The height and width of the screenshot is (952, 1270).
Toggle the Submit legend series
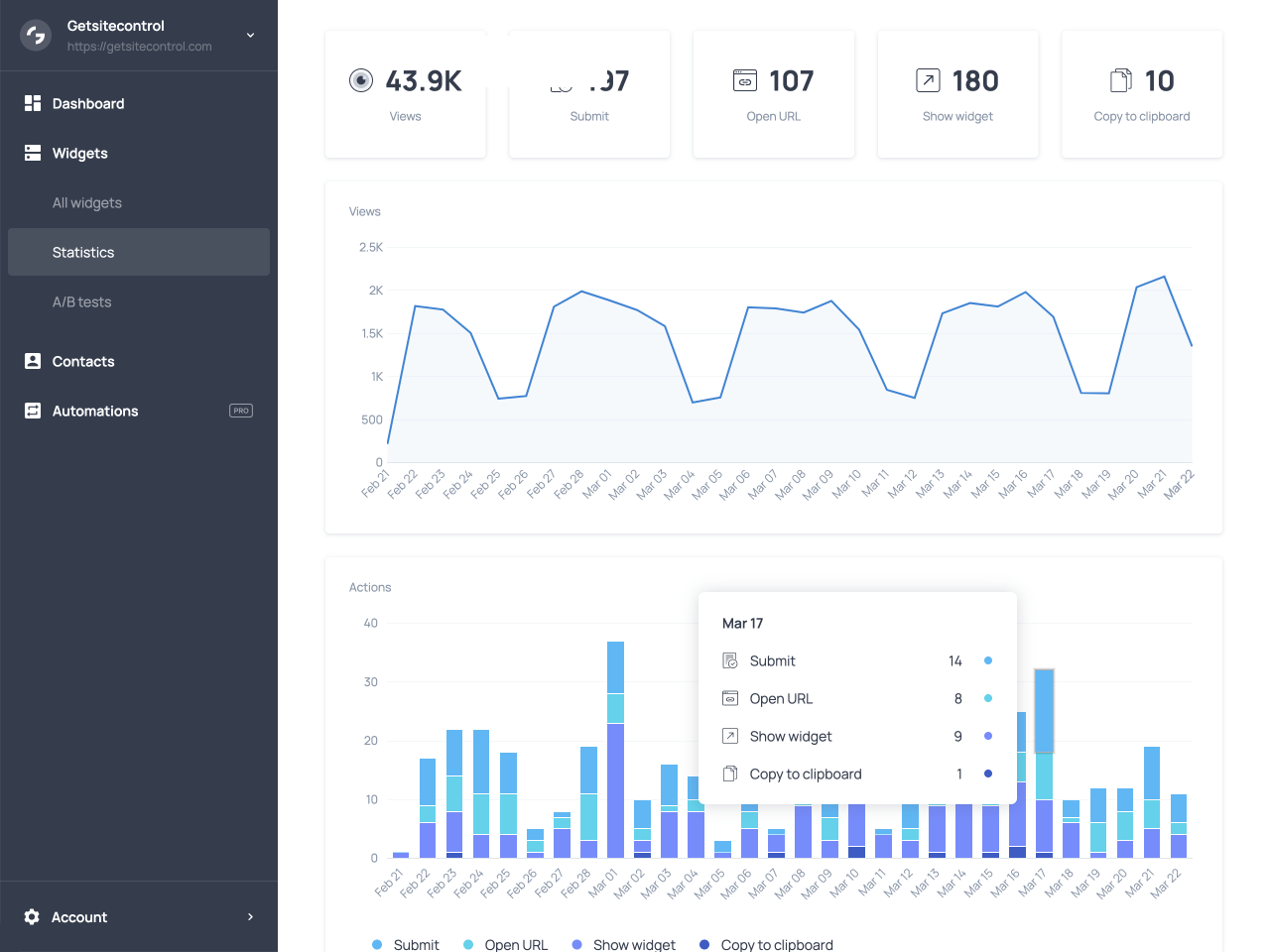pos(406,945)
